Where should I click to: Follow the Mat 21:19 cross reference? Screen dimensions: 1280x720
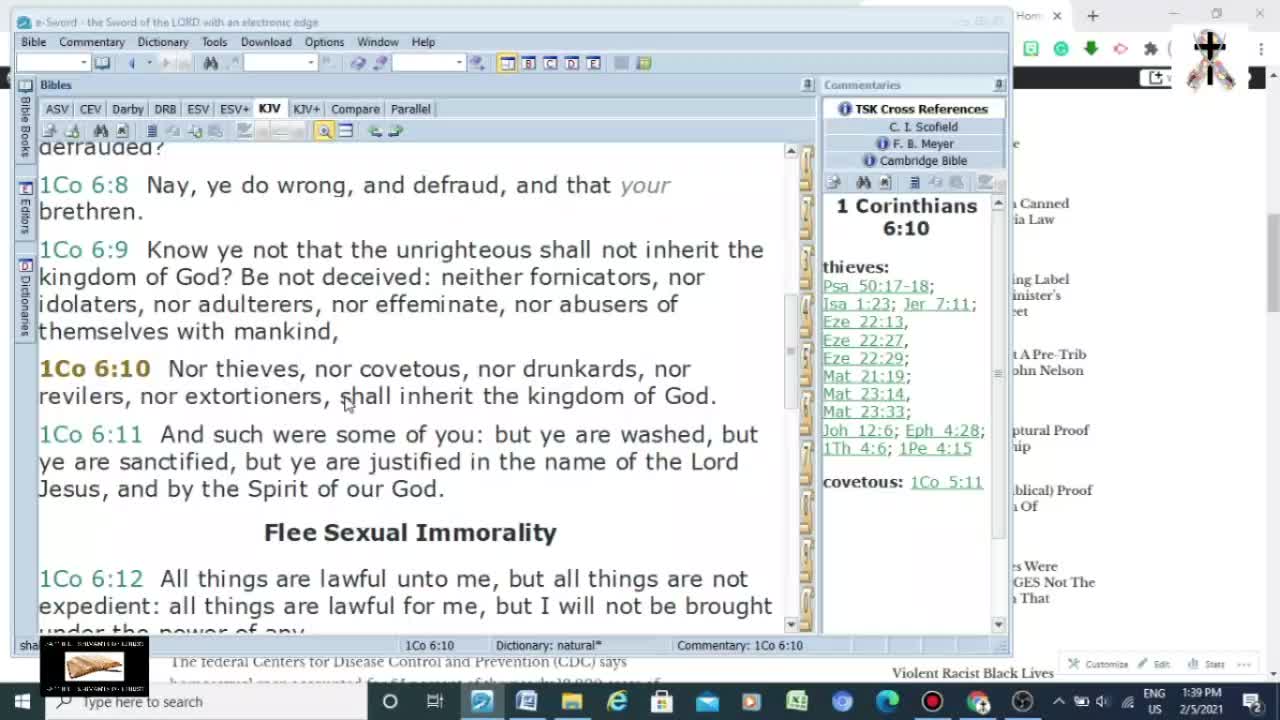click(x=863, y=376)
